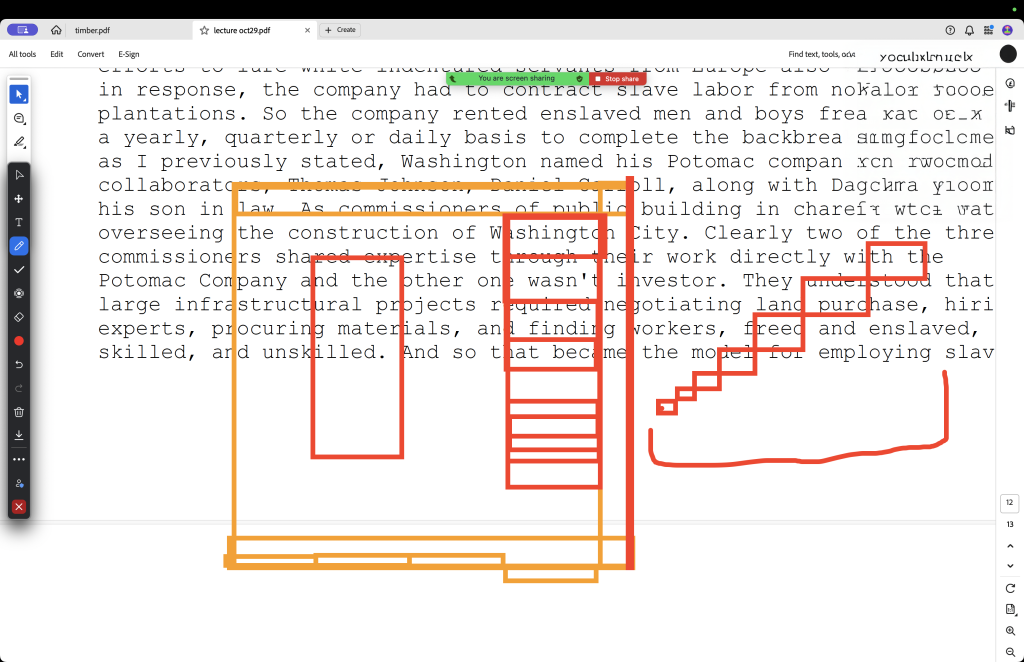Click the Create new tab button
This screenshot has height=662, width=1024.
click(x=340, y=30)
